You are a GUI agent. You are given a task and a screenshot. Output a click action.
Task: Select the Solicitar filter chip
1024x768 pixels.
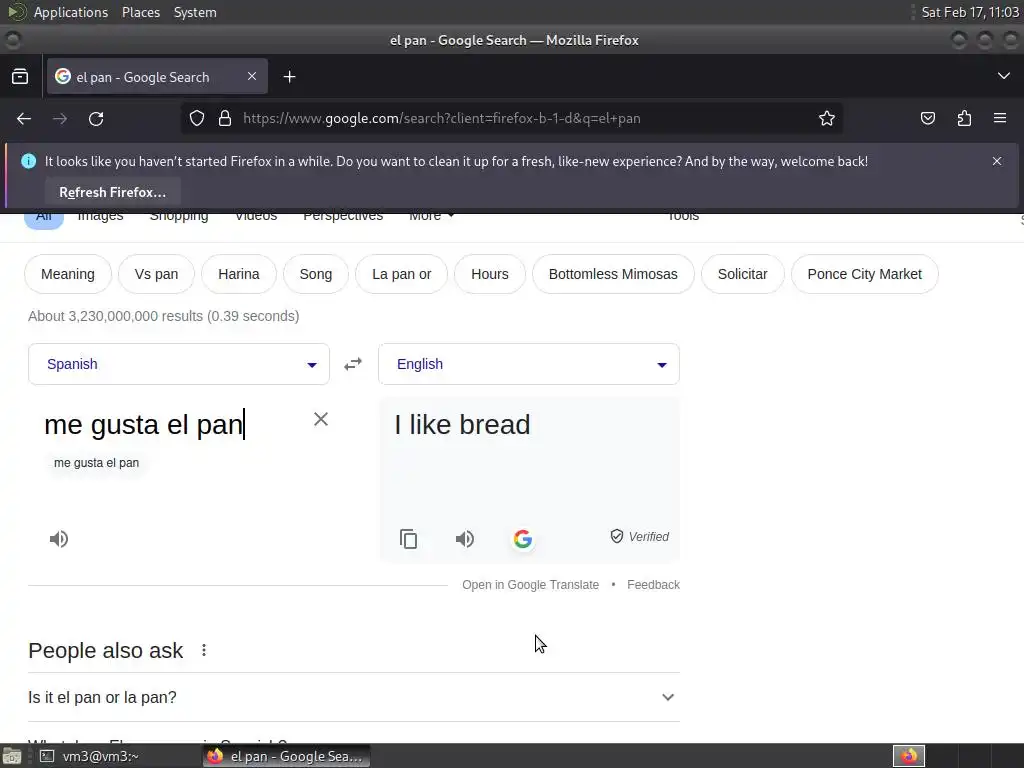point(743,274)
